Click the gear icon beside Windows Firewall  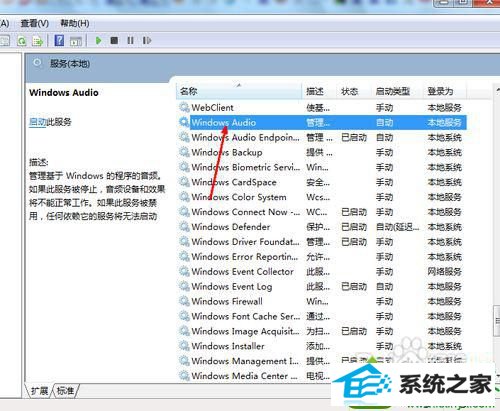tap(184, 301)
